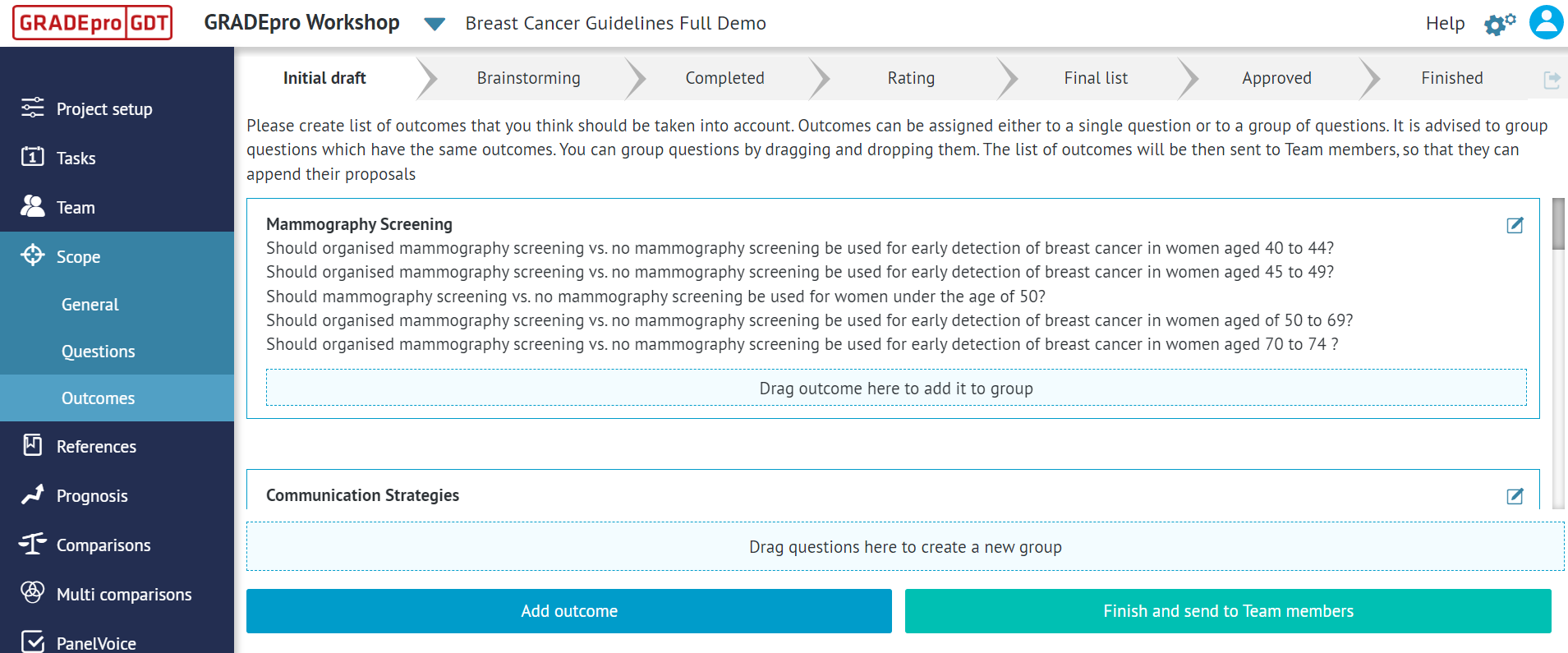The image size is (1568, 653).
Task: Open the References section
Action: coord(96,446)
